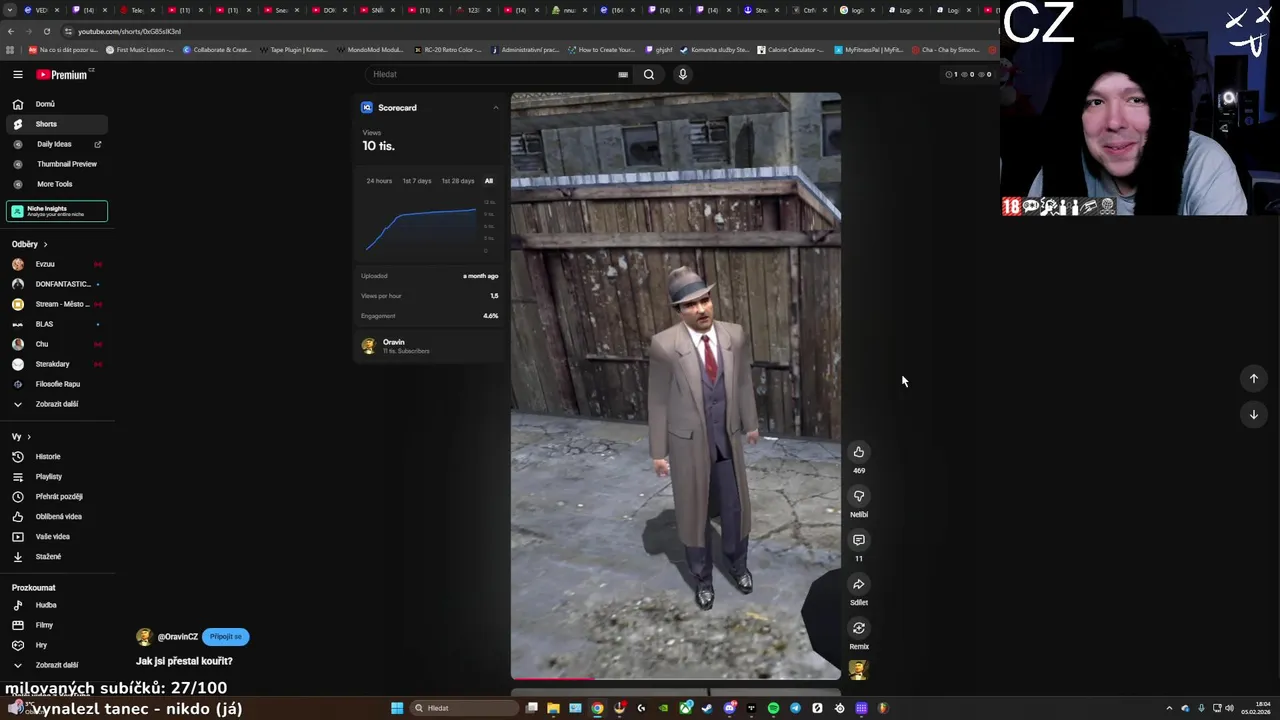Viewport: 1280px width, 720px height.
Task: Open Playlisty in sidebar
Action: 57,477
